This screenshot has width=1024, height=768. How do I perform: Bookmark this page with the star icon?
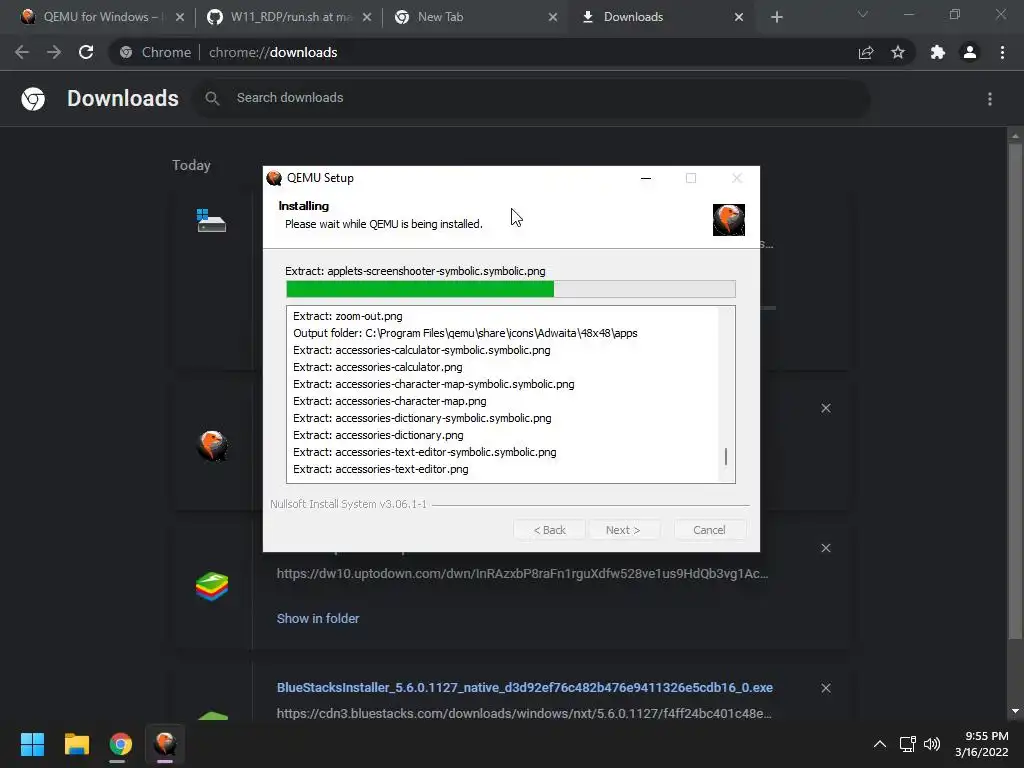click(x=898, y=52)
